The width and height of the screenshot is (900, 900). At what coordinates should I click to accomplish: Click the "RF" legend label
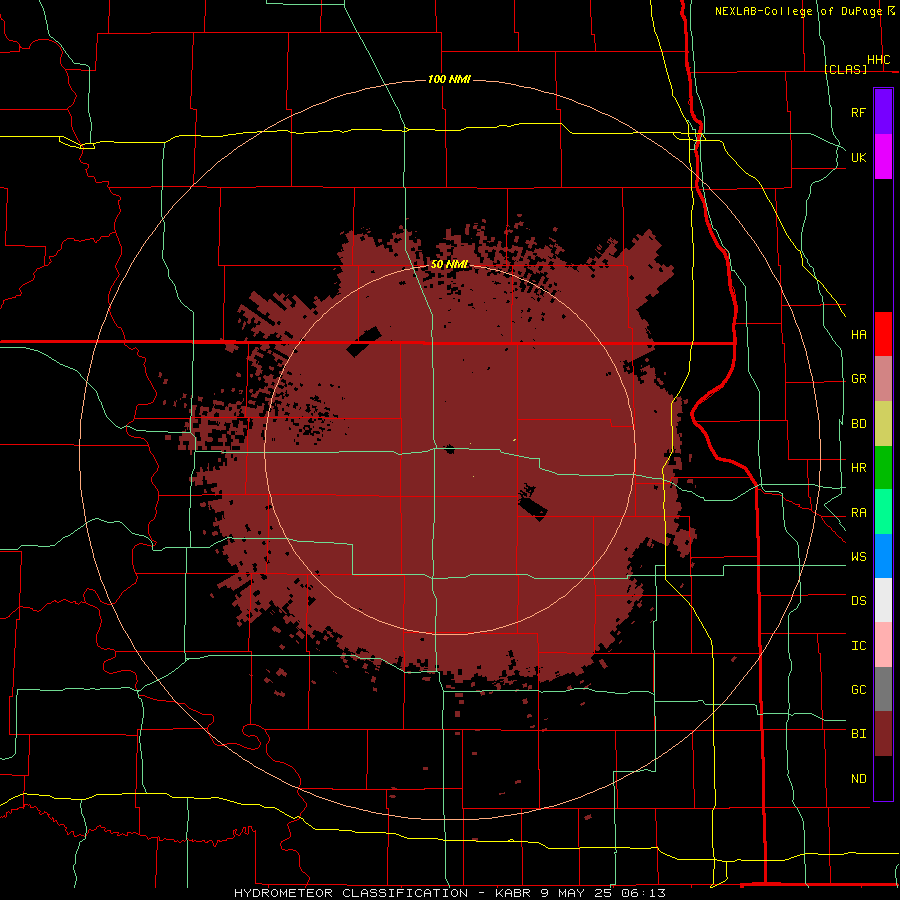858,112
